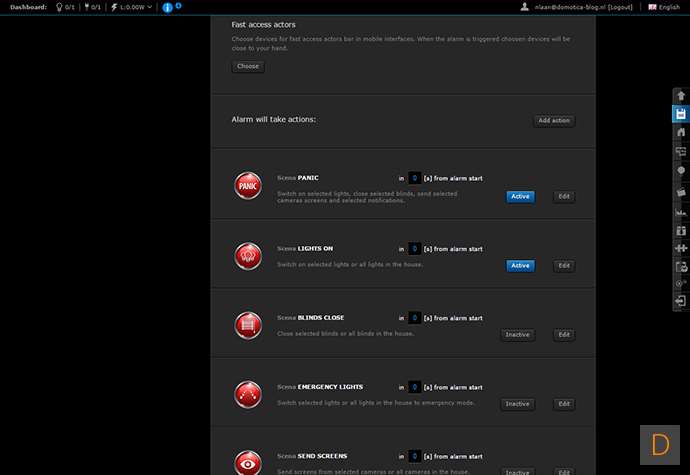Screen dimensions: 690x475
Task: Click the user profile icon in the top bar
Action: click(x=524, y=7)
